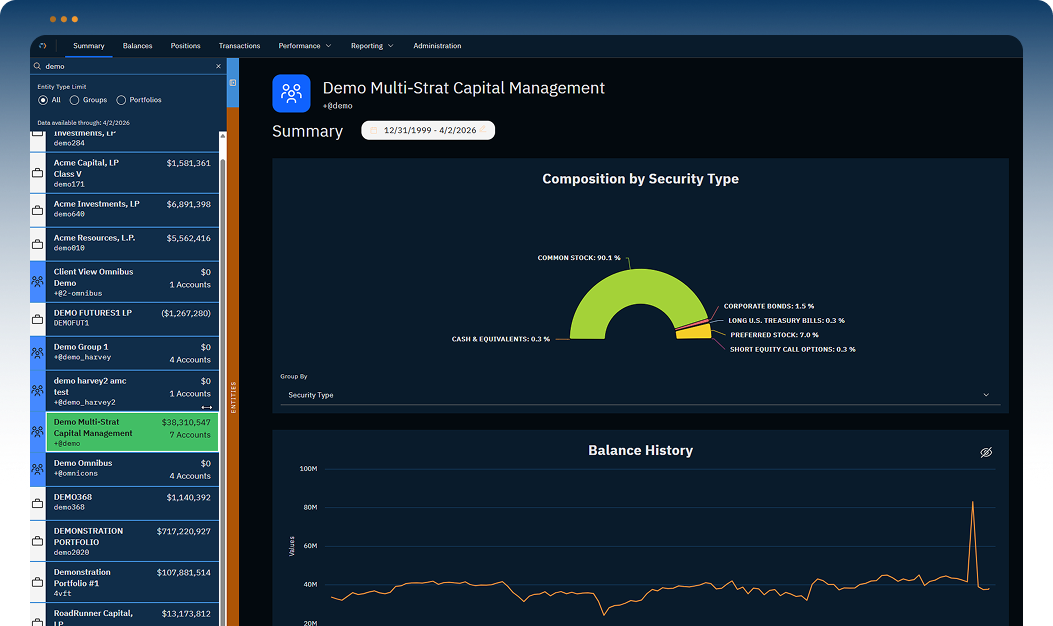Open the Group By Security Type dropdown
This screenshot has width=1053, height=626.
640,395
